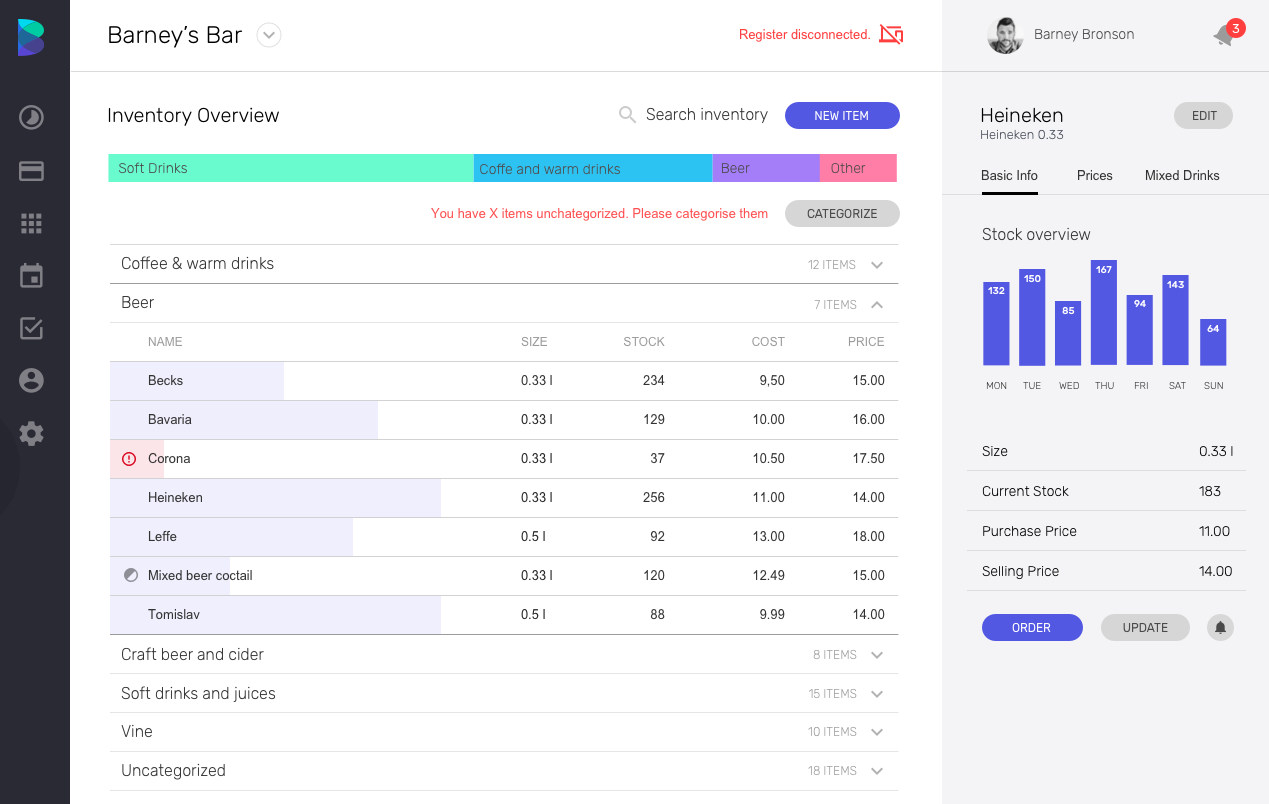Click the ORDER button
The width and height of the screenshot is (1269, 804).
tap(1031, 628)
